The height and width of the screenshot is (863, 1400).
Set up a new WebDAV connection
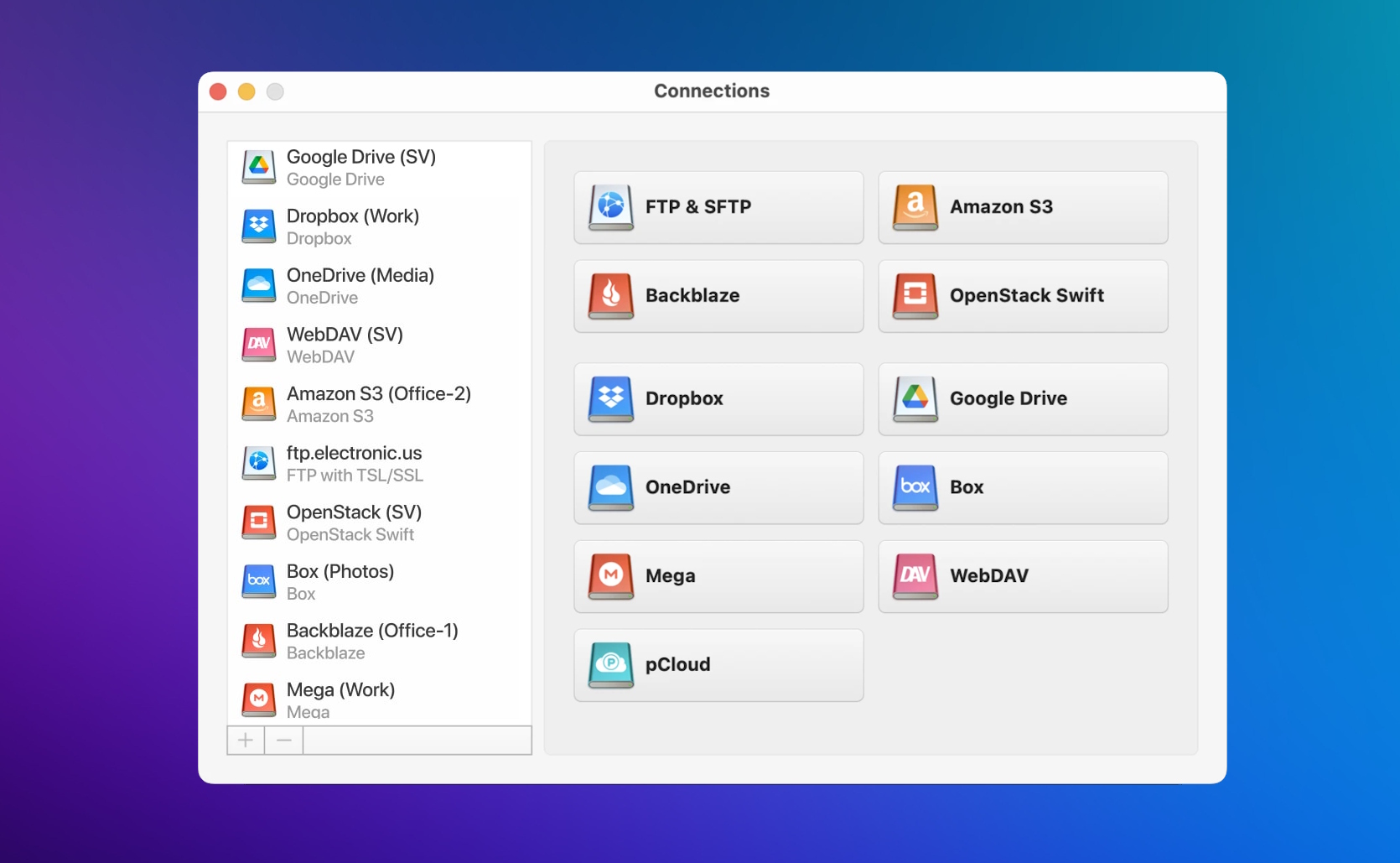click(1022, 576)
